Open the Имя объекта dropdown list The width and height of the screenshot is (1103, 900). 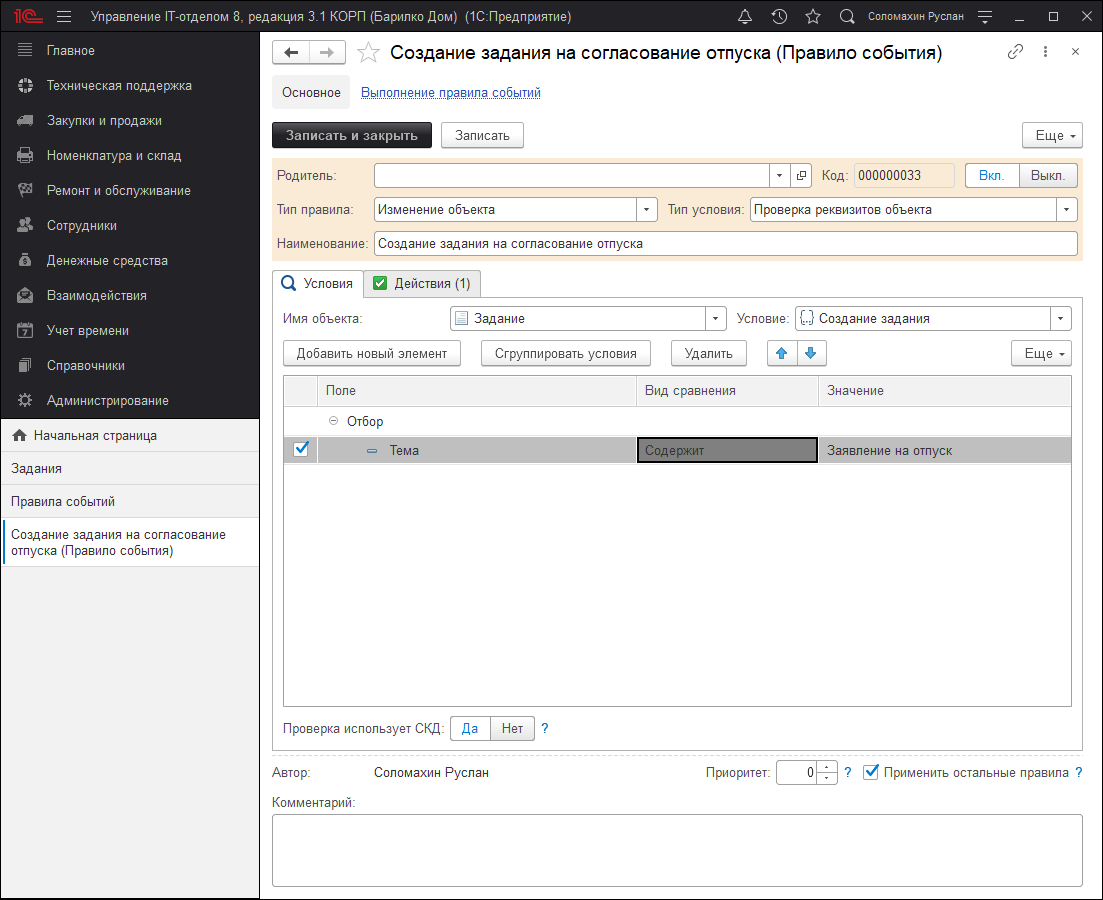[716, 319]
